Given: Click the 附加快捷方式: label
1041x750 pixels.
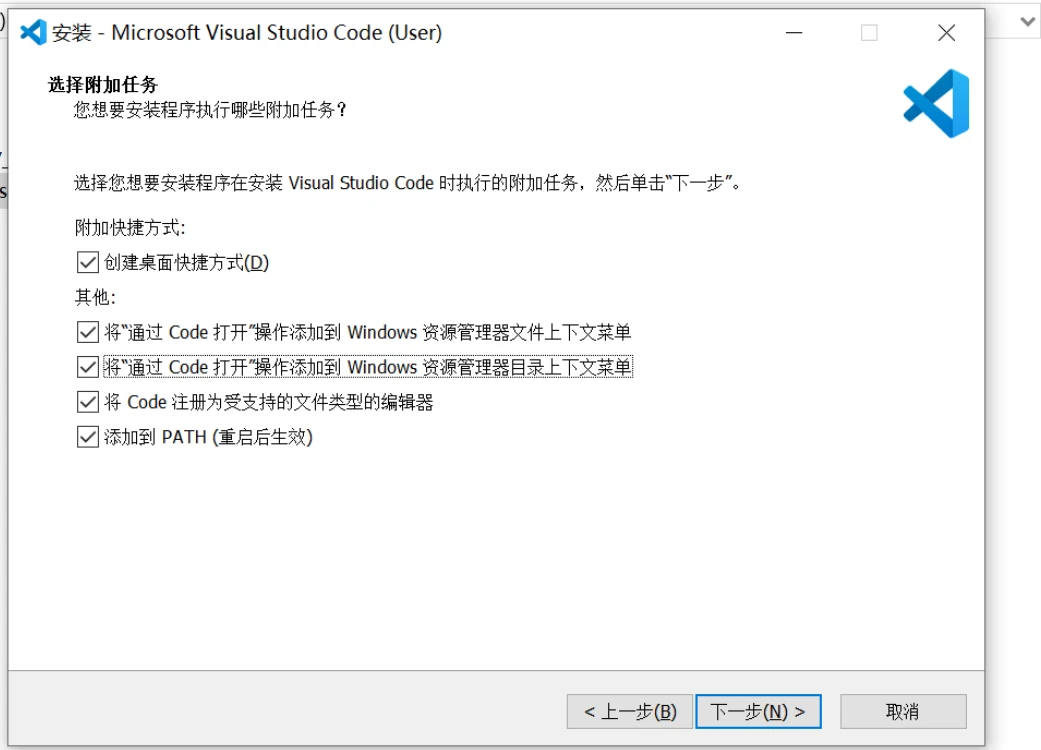Looking at the screenshot, I should pos(130,228).
